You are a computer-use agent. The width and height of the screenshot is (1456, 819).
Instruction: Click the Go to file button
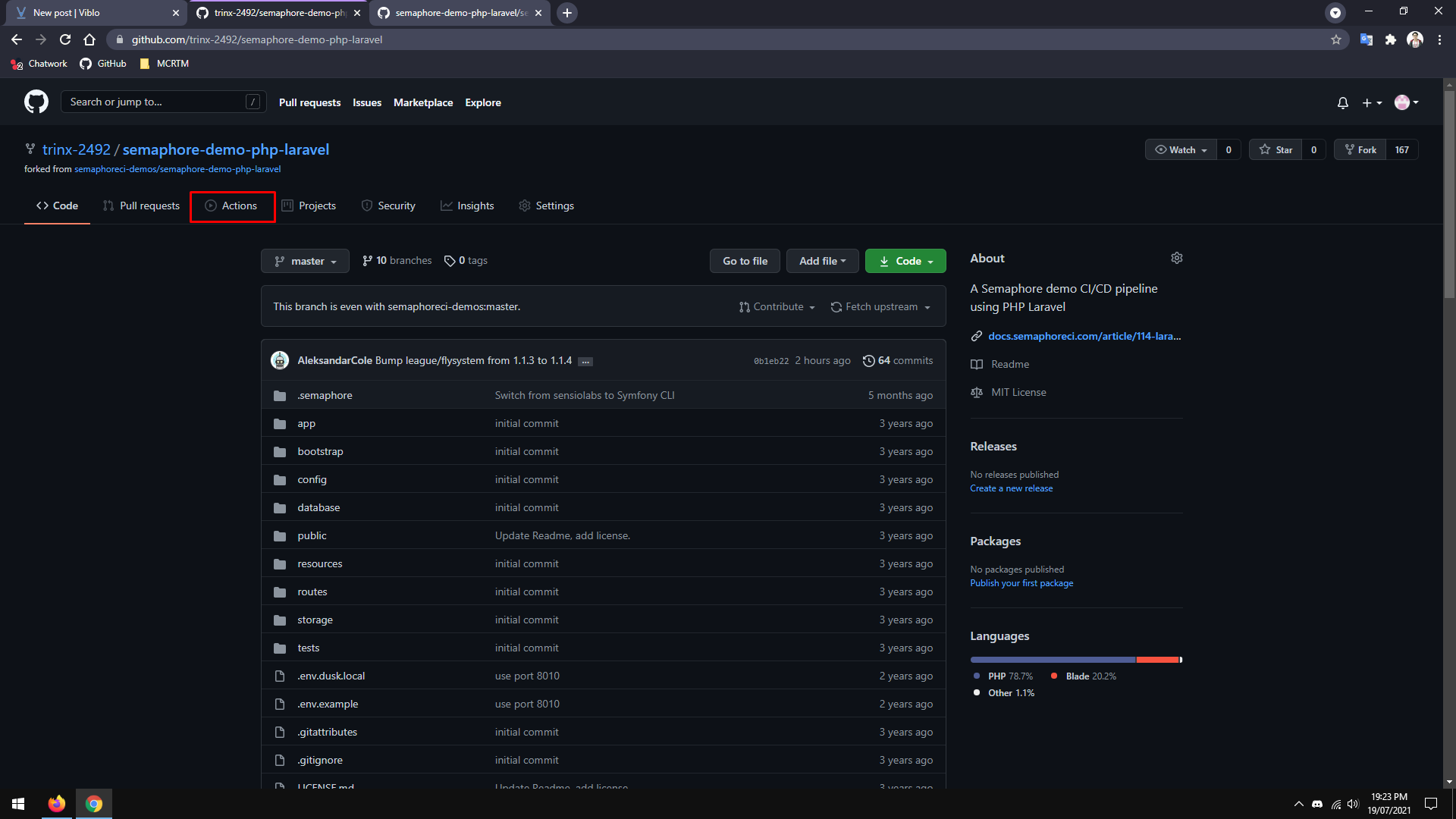pos(745,261)
